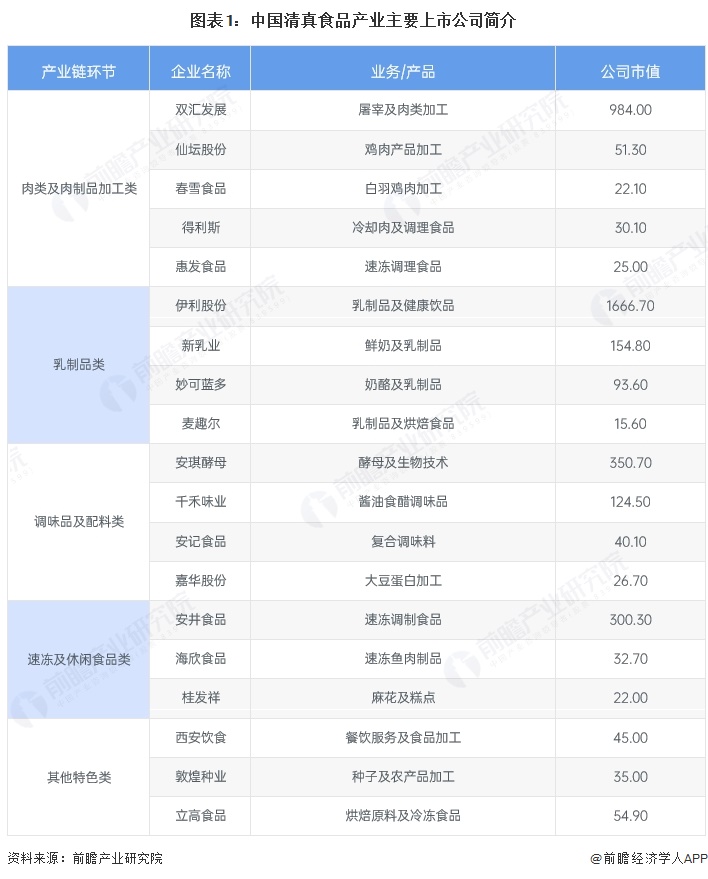The image size is (708, 879).
Task: Click the 54.90 market value
Action: [630, 816]
